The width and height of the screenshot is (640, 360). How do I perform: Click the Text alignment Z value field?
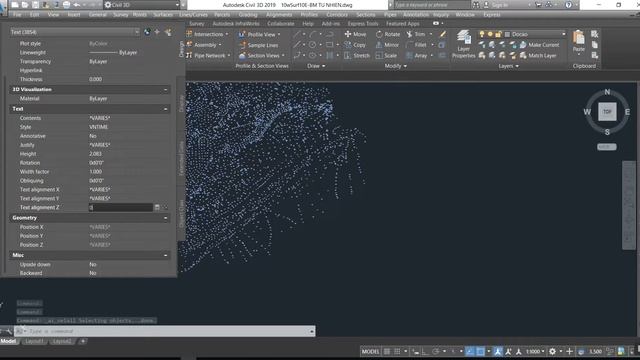(121, 208)
